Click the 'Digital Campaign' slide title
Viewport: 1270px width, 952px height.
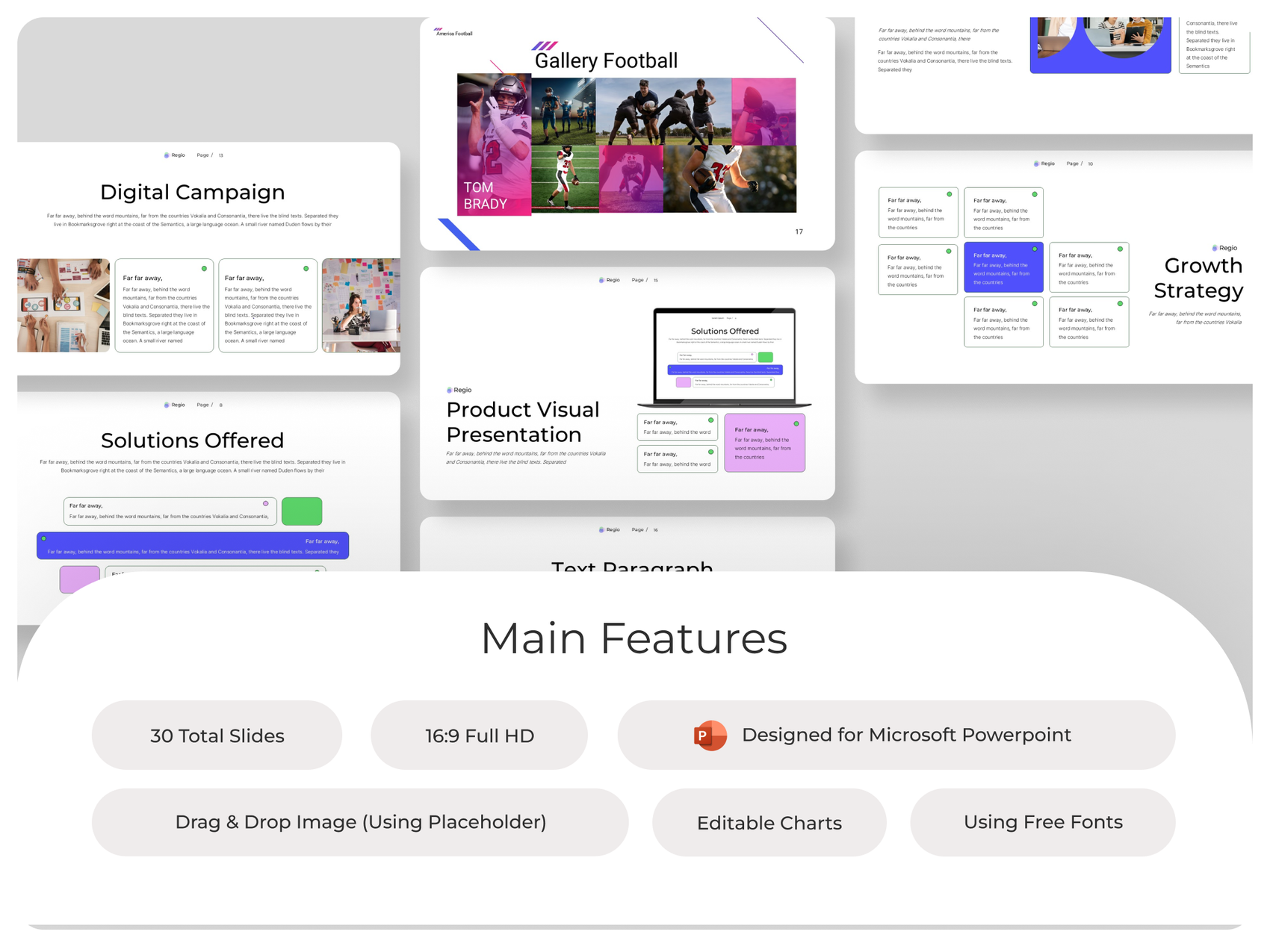tap(193, 192)
